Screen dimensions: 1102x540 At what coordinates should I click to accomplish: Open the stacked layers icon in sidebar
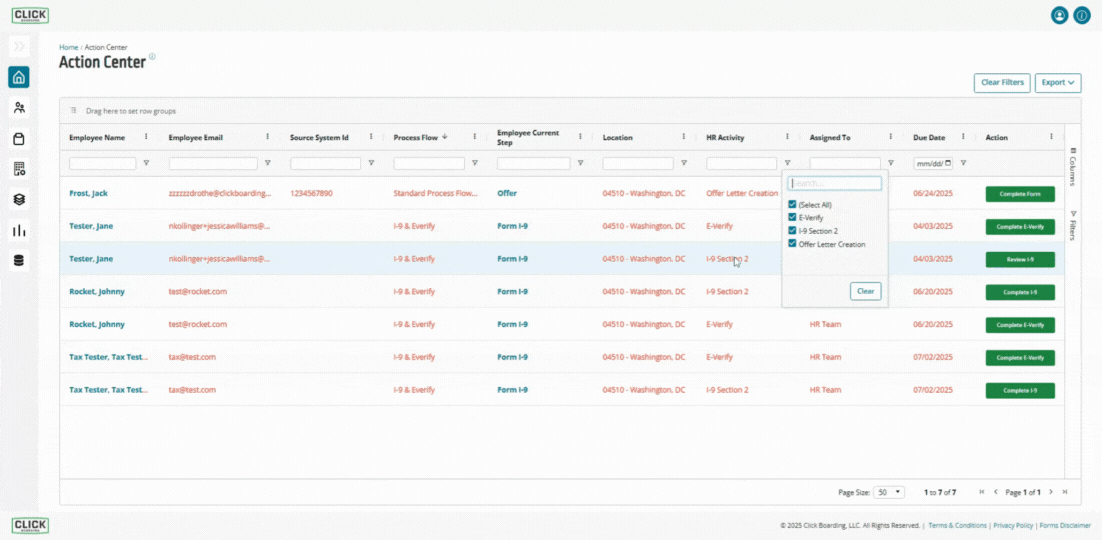[x=19, y=200]
